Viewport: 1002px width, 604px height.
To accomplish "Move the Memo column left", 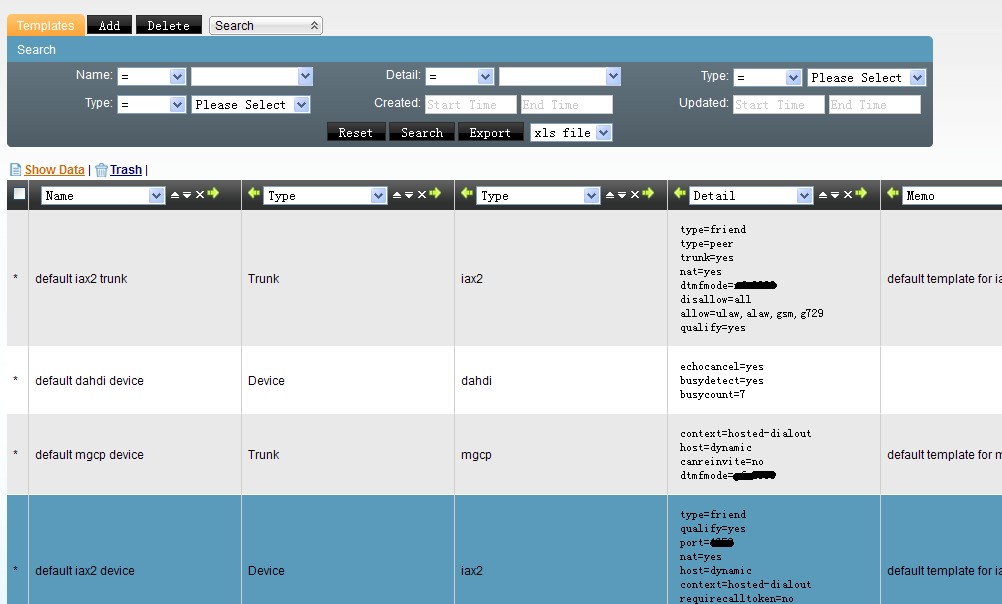I will pyautogui.click(x=893, y=194).
